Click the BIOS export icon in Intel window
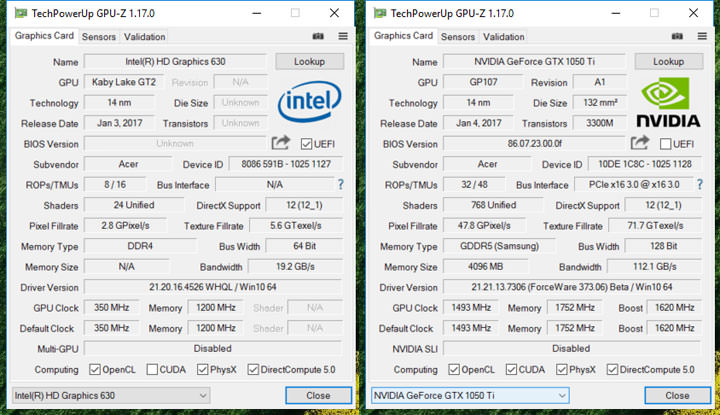 point(281,144)
